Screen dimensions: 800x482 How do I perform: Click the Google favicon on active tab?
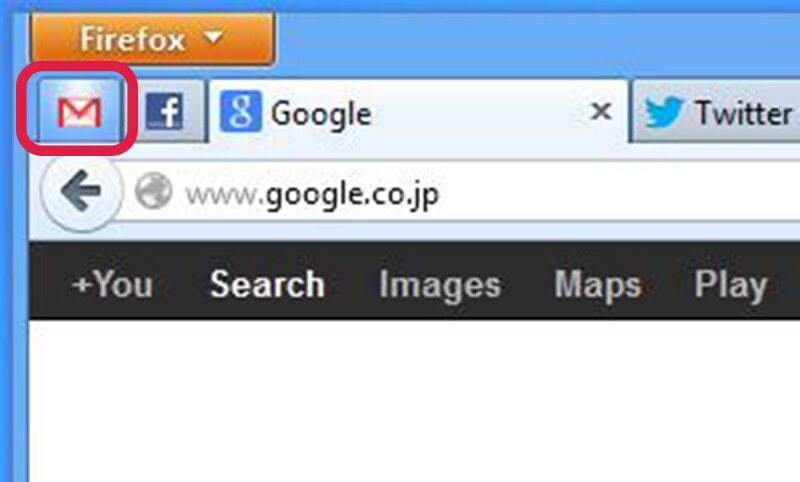point(241,111)
